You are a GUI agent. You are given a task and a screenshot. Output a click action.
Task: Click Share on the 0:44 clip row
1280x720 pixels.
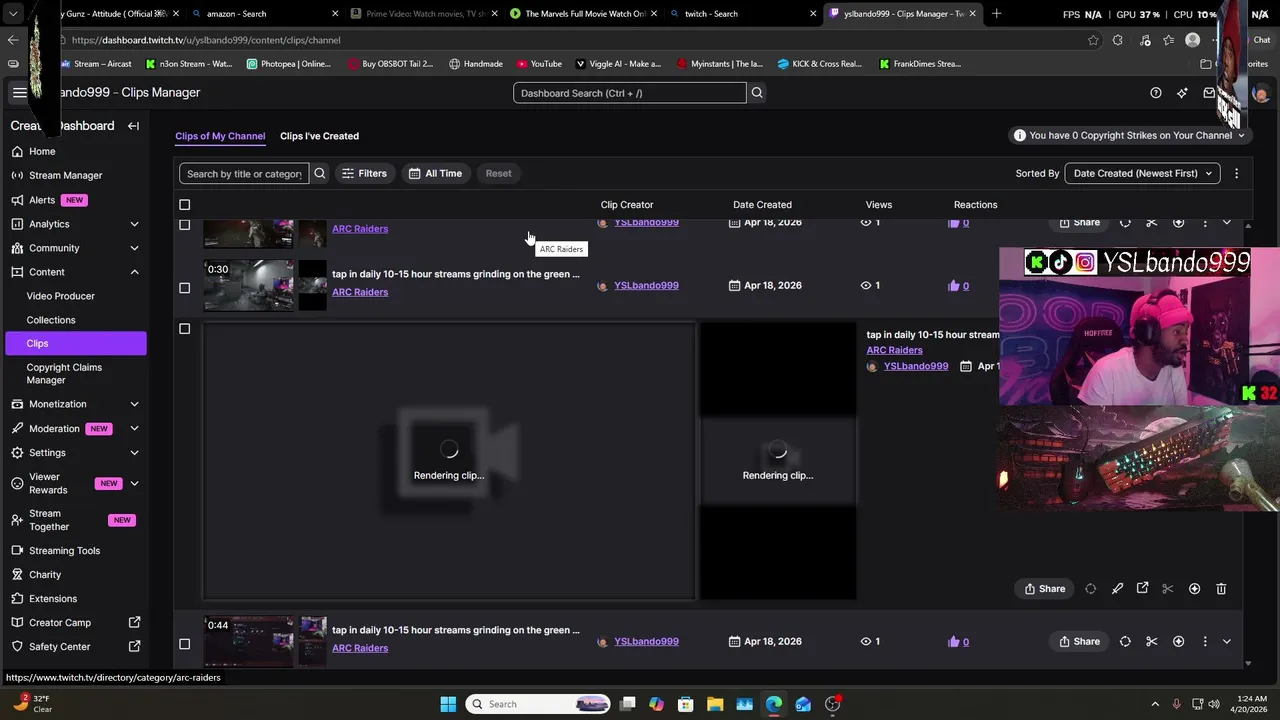click(1080, 642)
